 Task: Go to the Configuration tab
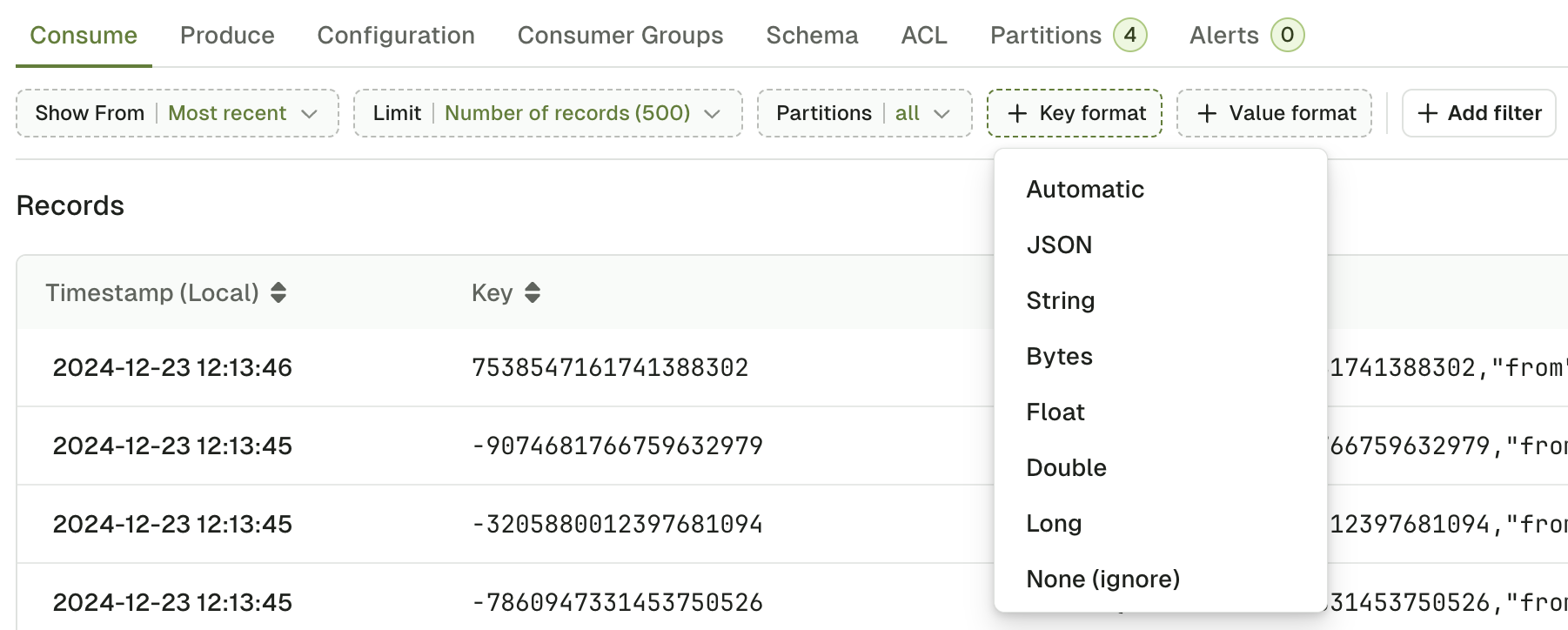396,35
